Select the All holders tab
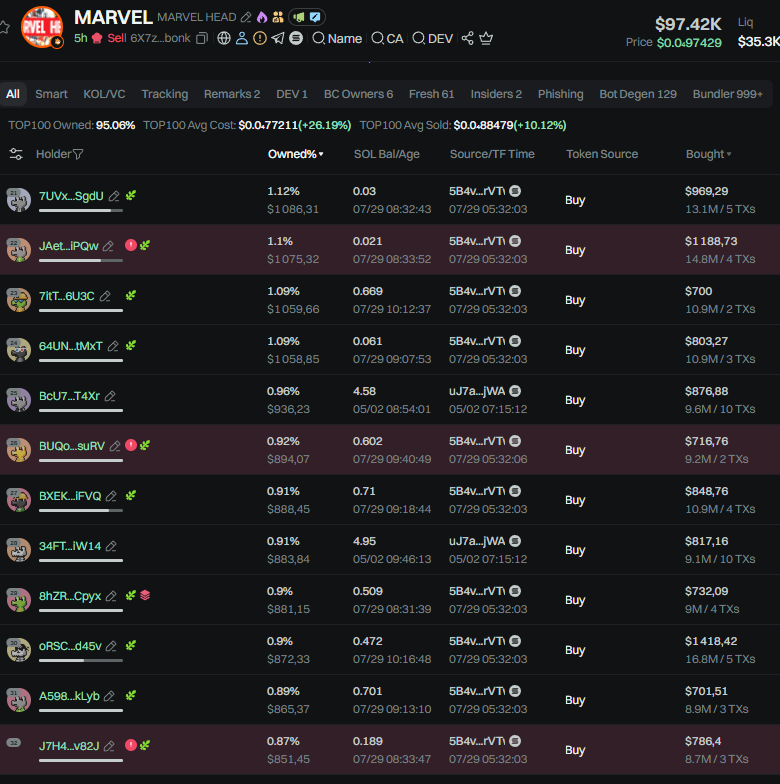 (x=13, y=94)
